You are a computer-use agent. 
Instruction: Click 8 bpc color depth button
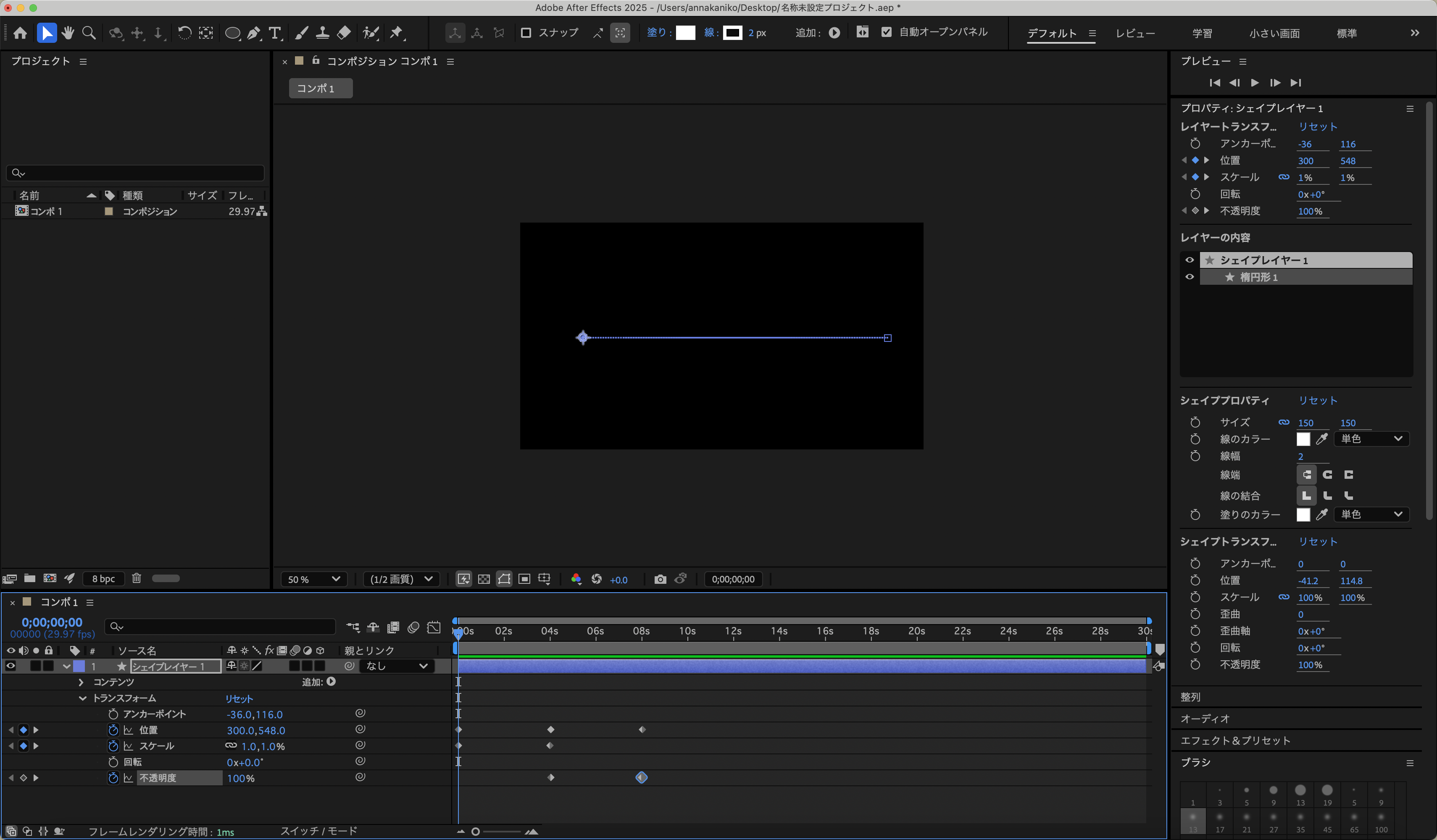click(104, 578)
